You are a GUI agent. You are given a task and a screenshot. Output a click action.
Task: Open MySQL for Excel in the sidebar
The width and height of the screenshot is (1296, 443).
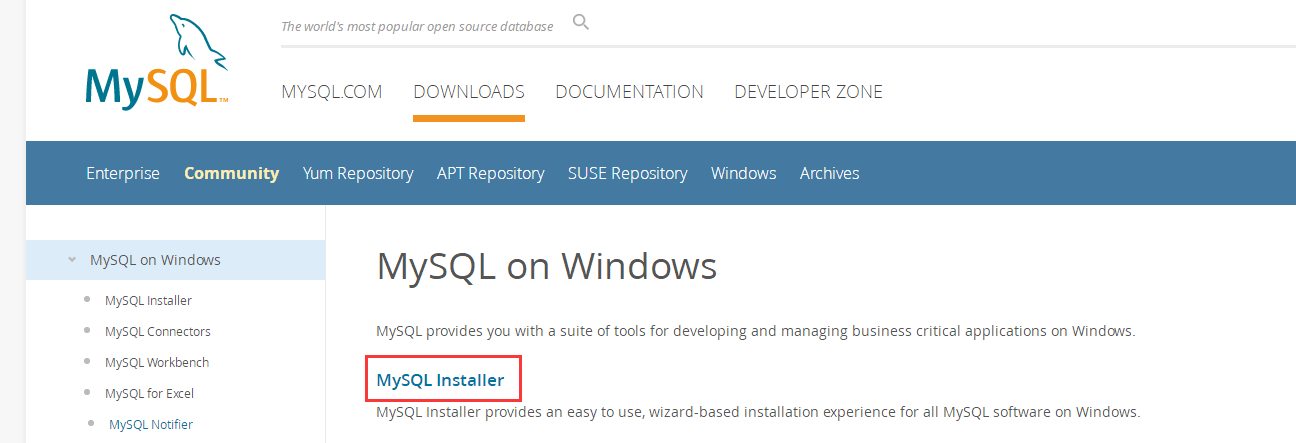(x=149, y=393)
